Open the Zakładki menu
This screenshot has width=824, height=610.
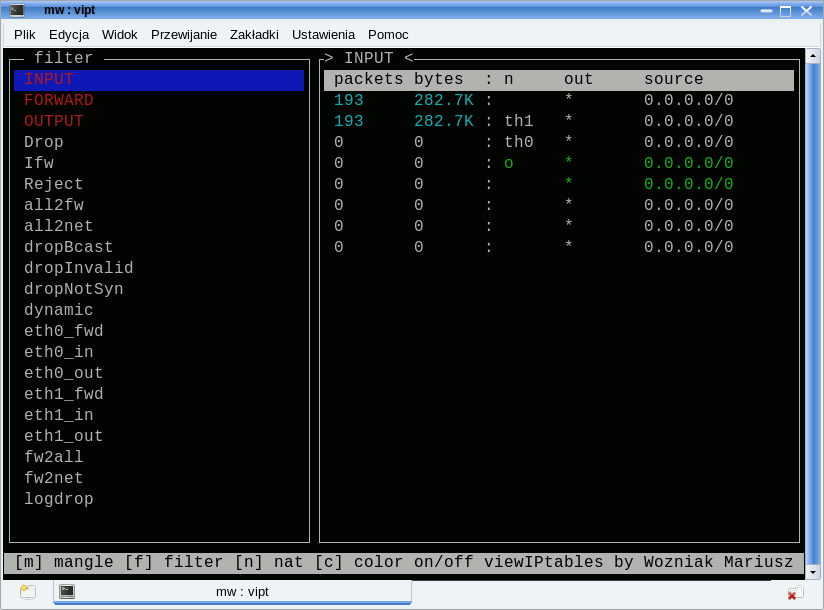click(x=254, y=34)
